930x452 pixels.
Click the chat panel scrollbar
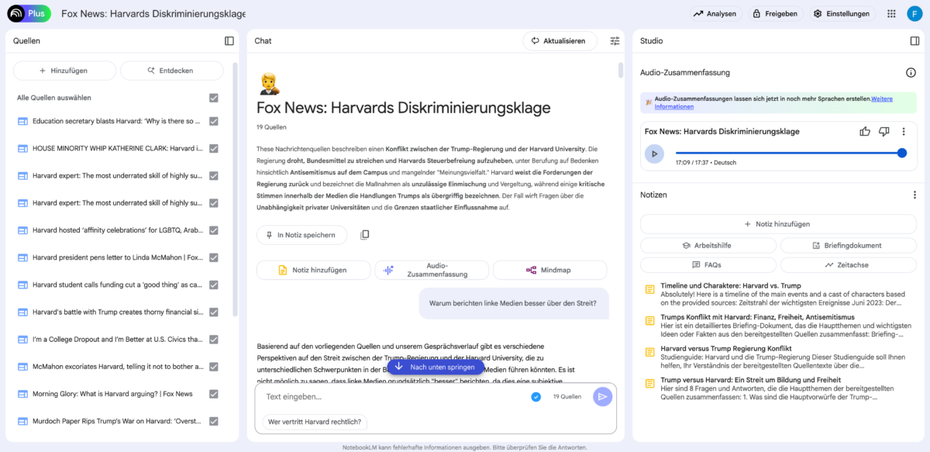(620, 70)
